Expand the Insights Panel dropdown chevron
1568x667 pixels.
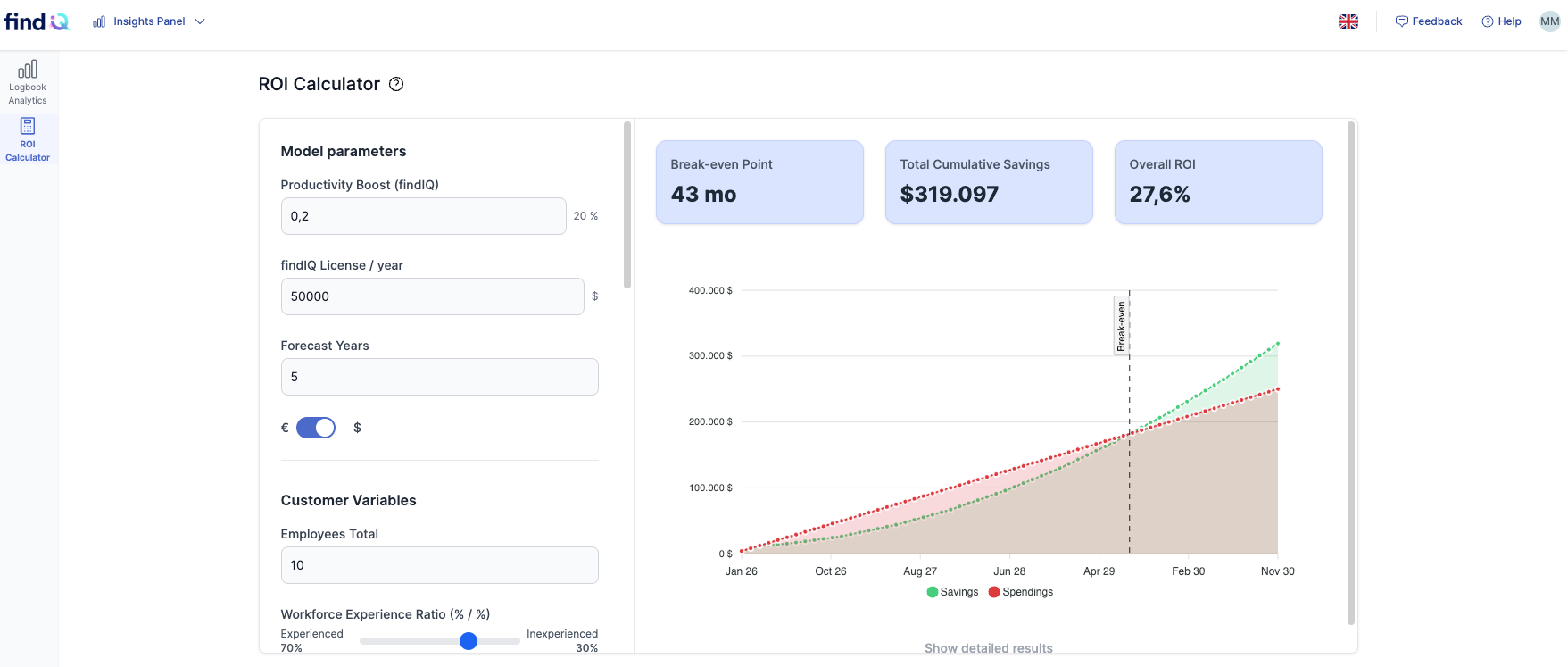(x=200, y=21)
